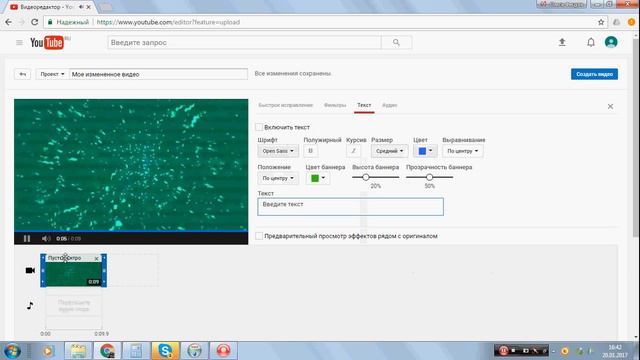Click the Введите текст text field
Viewport: 640px width, 360px height.
(x=350, y=207)
